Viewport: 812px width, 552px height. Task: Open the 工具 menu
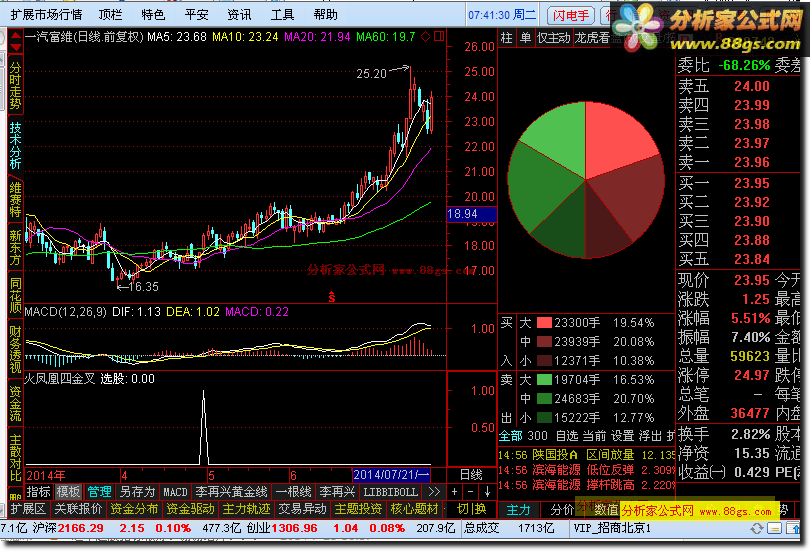pos(282,14)
